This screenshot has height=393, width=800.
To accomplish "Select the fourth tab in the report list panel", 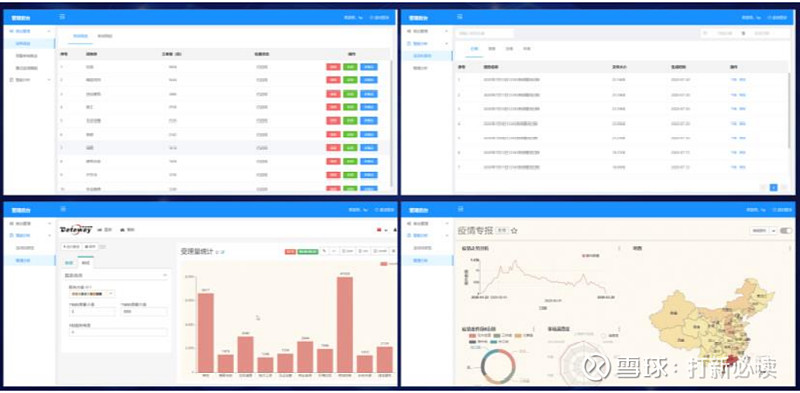I will (527, 49).
